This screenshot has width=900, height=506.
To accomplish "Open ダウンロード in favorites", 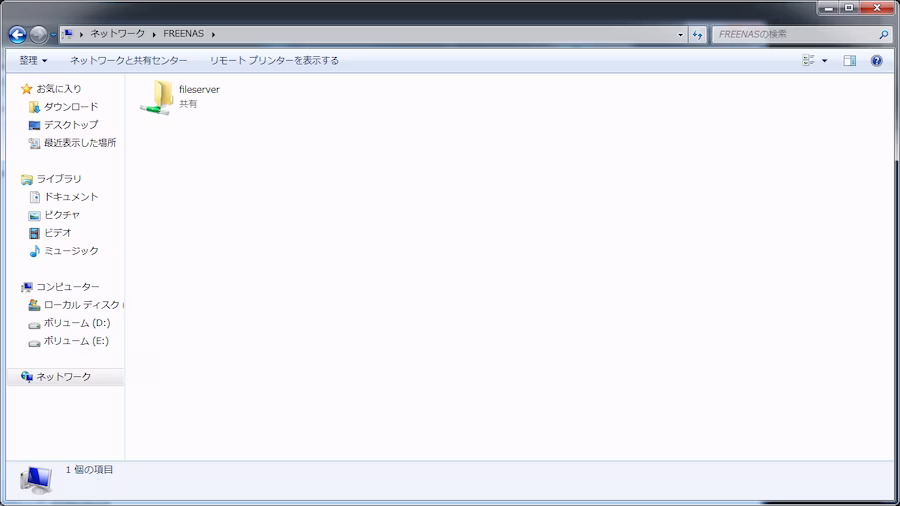I will [x=71, y=107].
